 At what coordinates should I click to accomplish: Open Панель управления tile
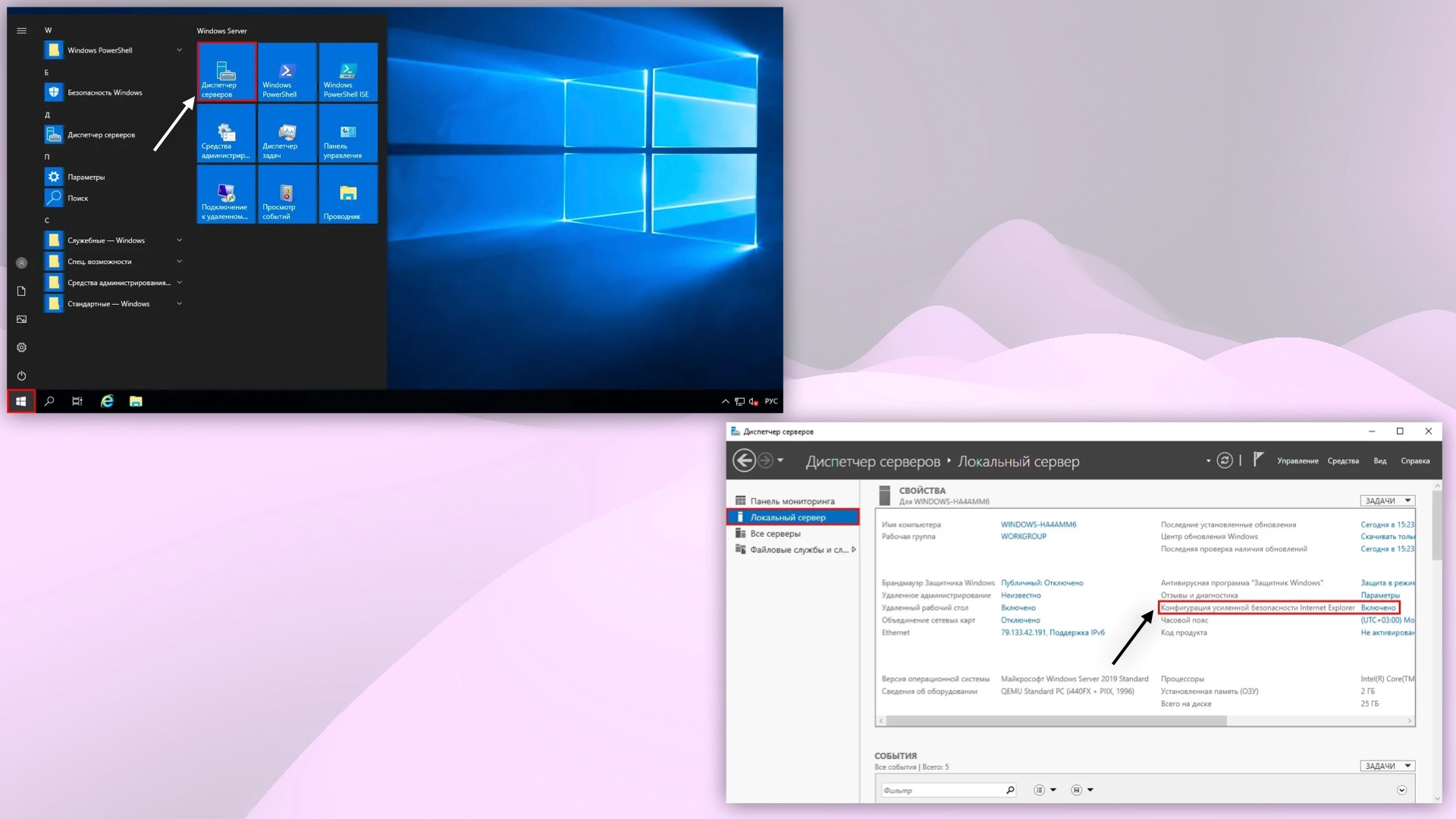[347, 133]
